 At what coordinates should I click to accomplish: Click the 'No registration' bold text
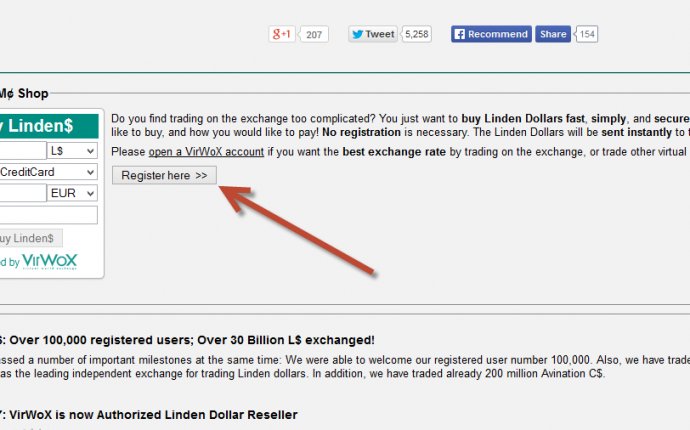[x=361, y=132]
